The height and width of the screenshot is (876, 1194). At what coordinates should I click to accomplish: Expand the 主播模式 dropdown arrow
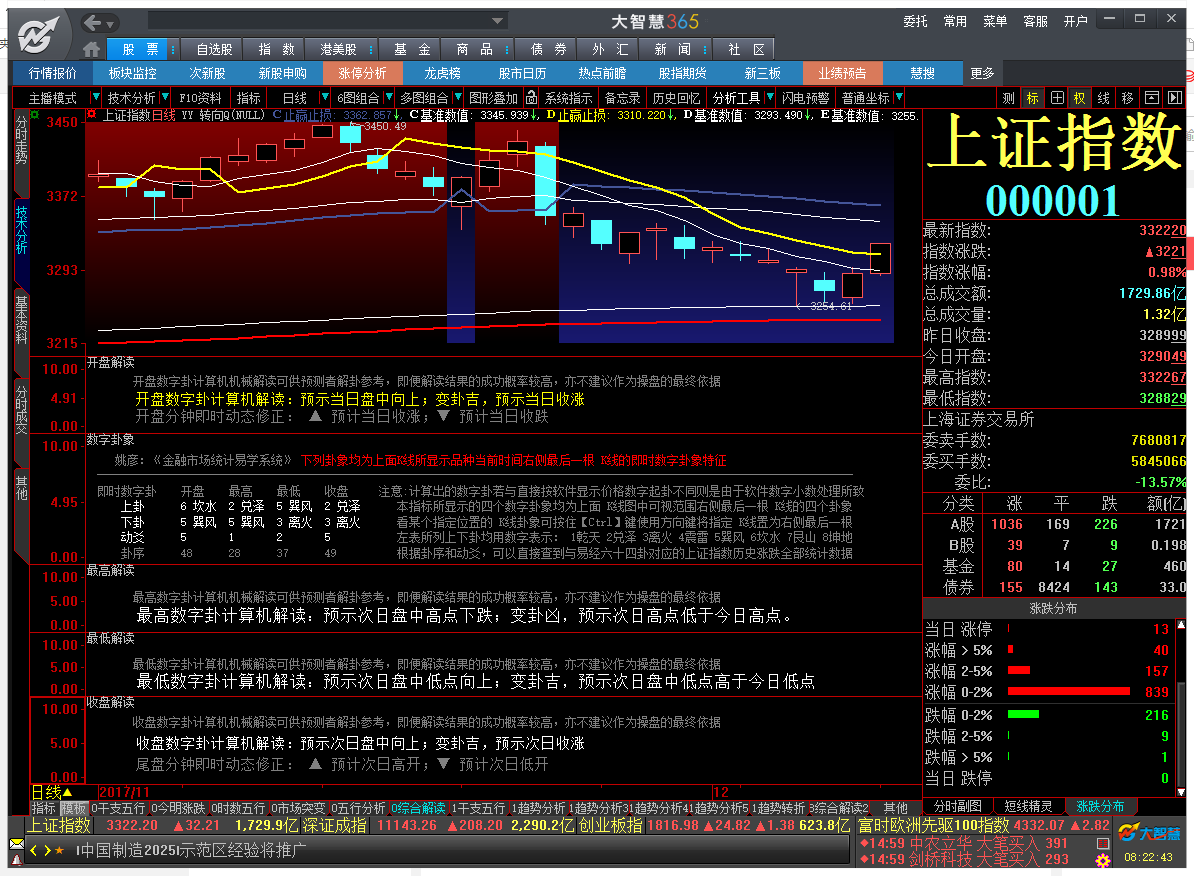(x=95, y=98)
